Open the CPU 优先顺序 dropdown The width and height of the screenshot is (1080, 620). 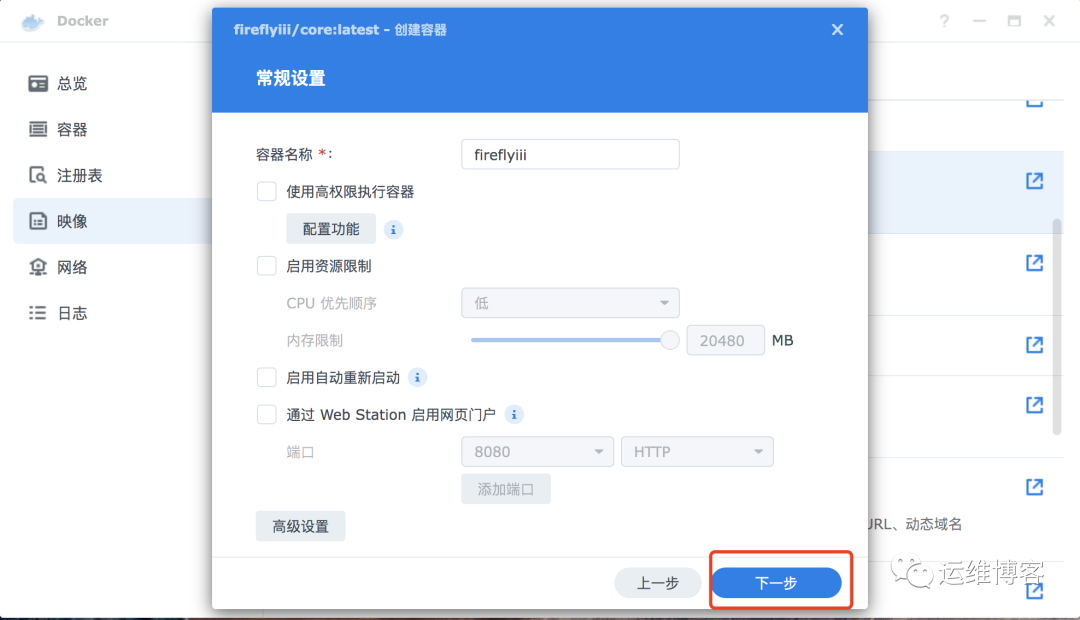point(570,303)
